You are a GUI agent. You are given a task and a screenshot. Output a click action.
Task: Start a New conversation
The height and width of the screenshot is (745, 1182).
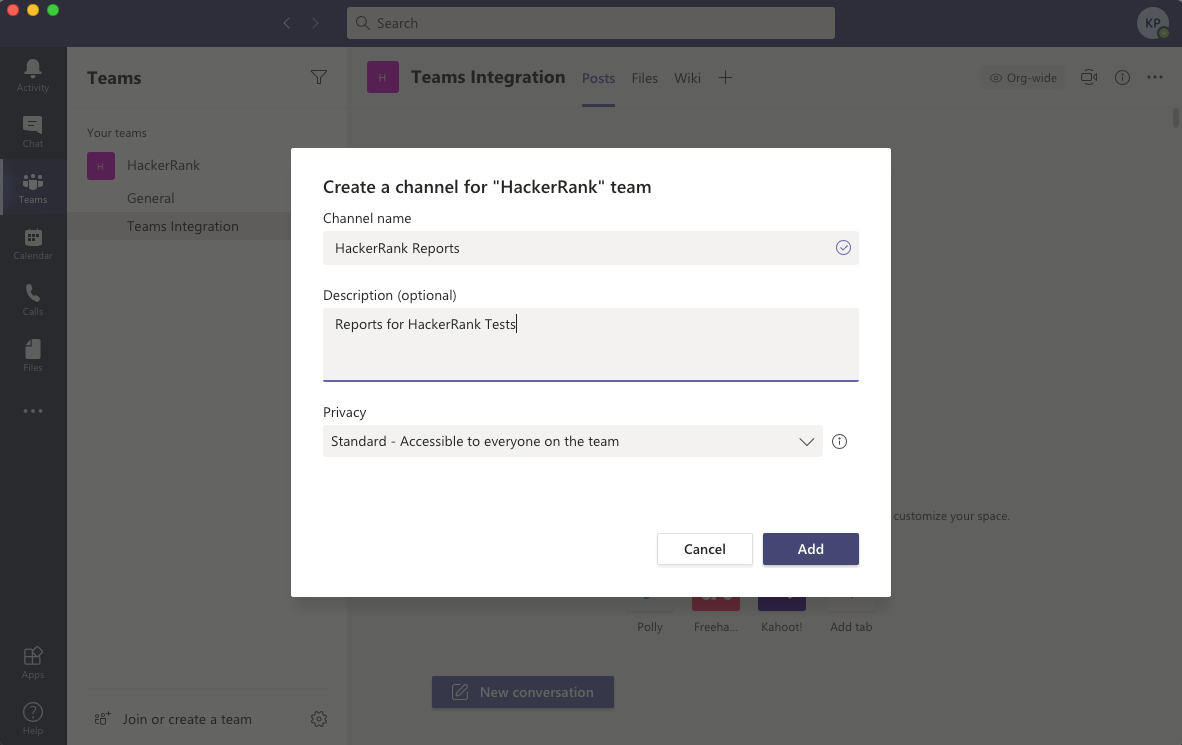[522, 691]
